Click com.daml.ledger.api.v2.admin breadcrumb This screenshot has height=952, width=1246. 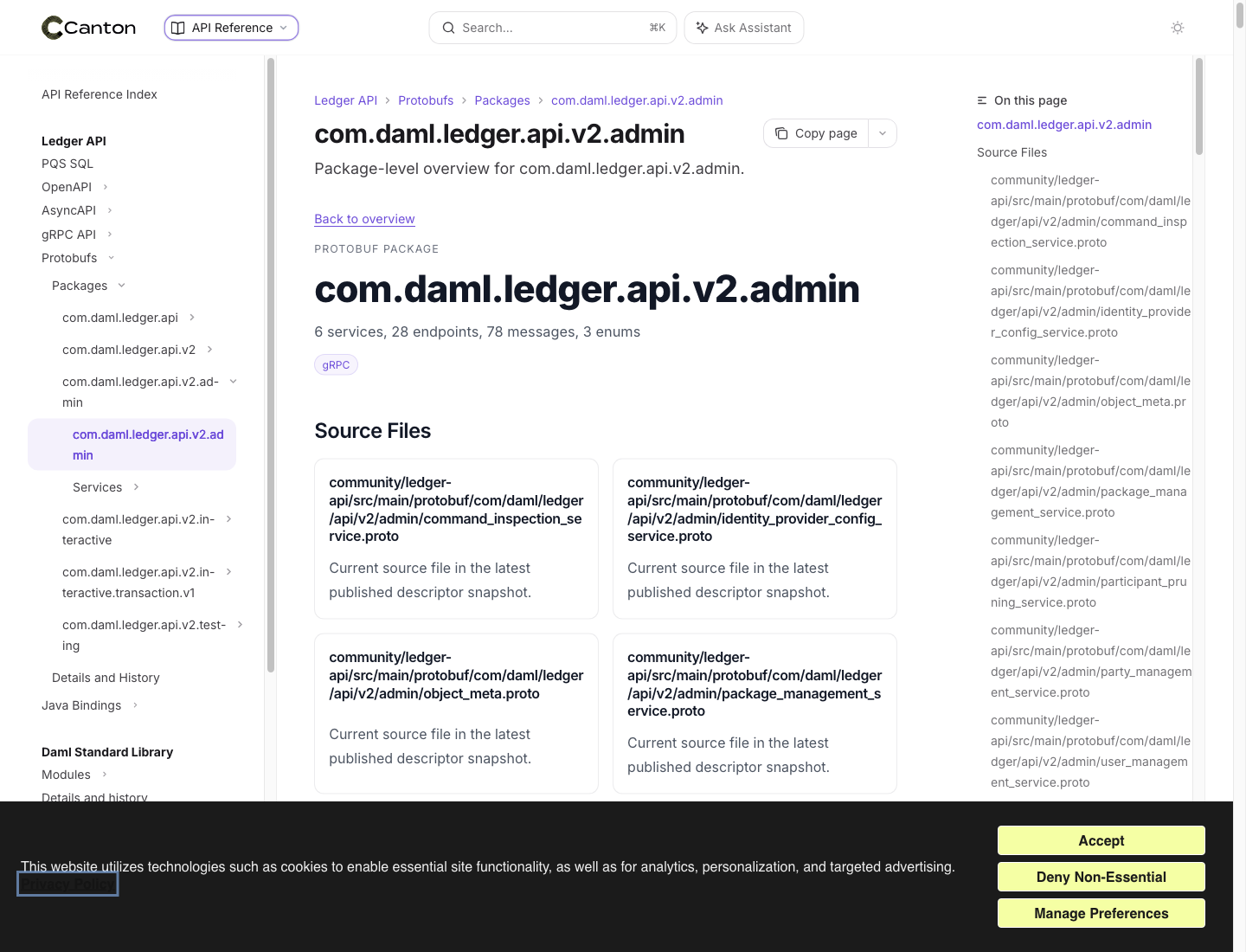point(637,100)
